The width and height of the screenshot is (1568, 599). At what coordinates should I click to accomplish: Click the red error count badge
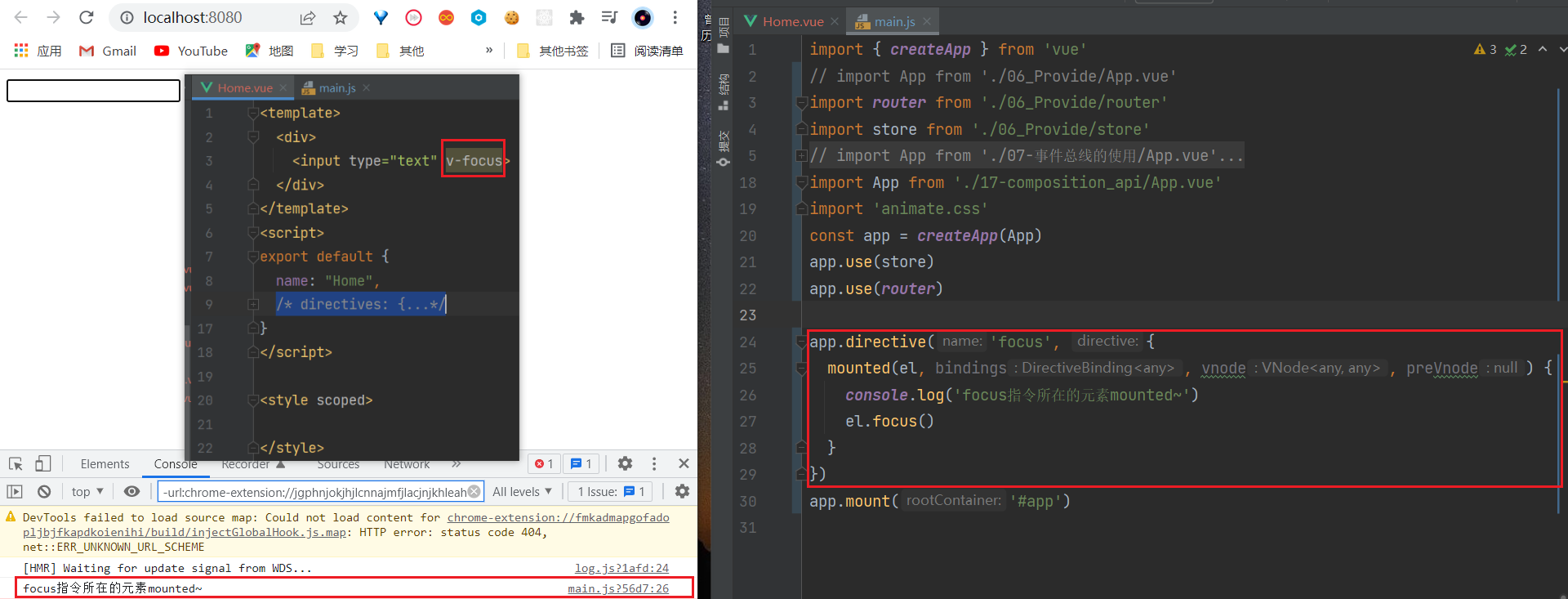point(544,464)
